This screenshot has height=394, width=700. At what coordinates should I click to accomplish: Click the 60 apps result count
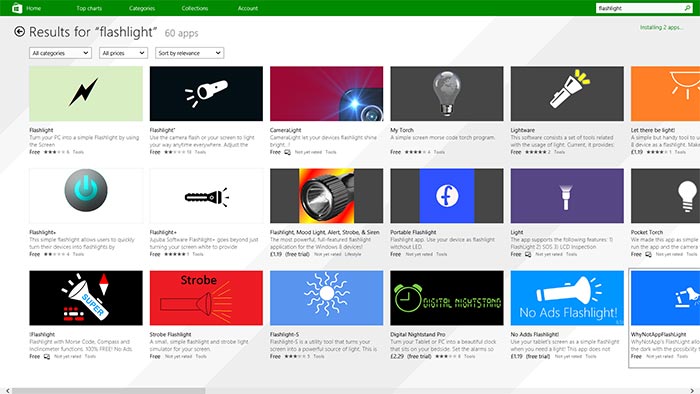pos(182,33)
